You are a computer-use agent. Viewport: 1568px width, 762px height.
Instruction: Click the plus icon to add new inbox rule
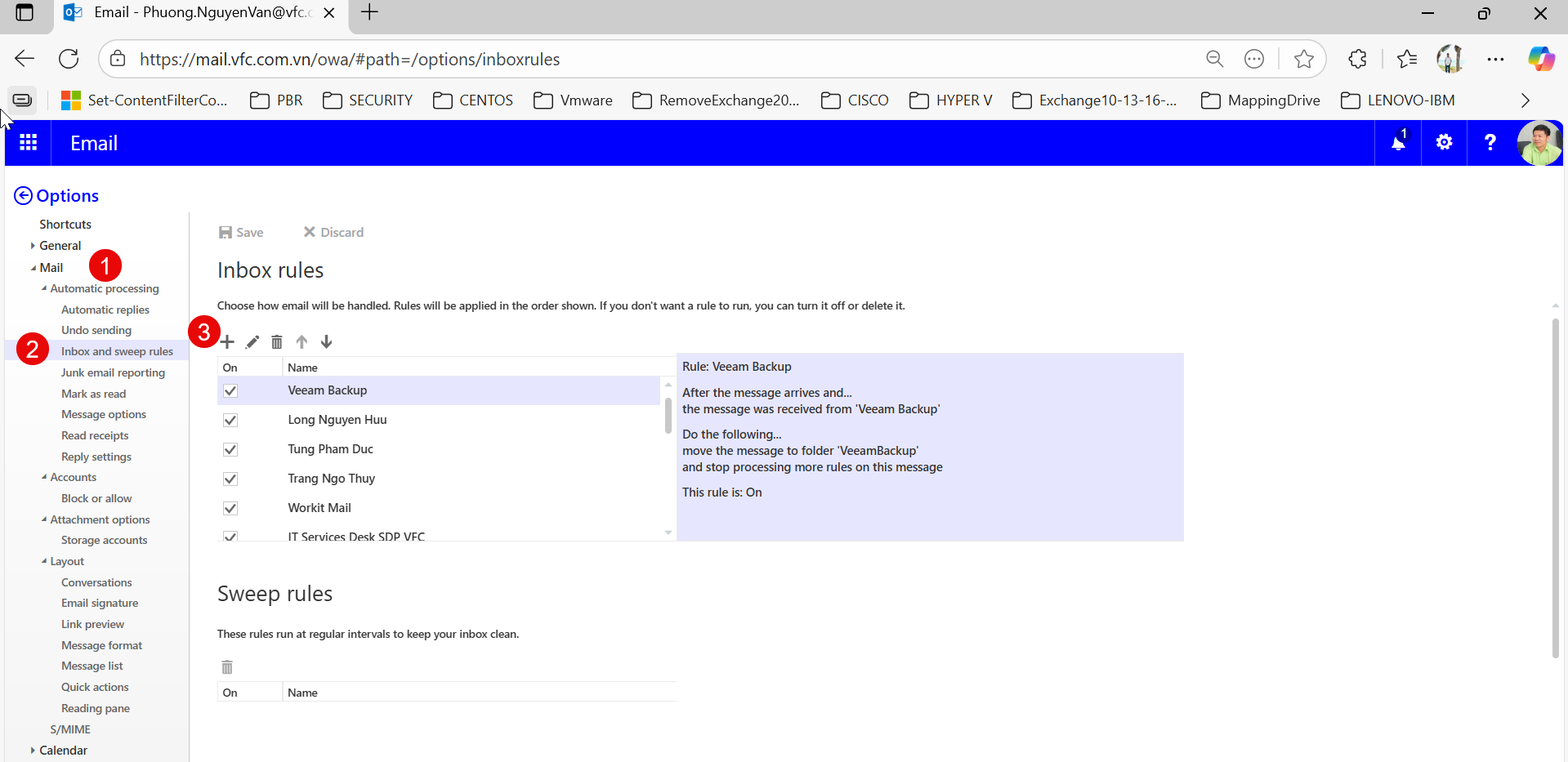point(228,342)
